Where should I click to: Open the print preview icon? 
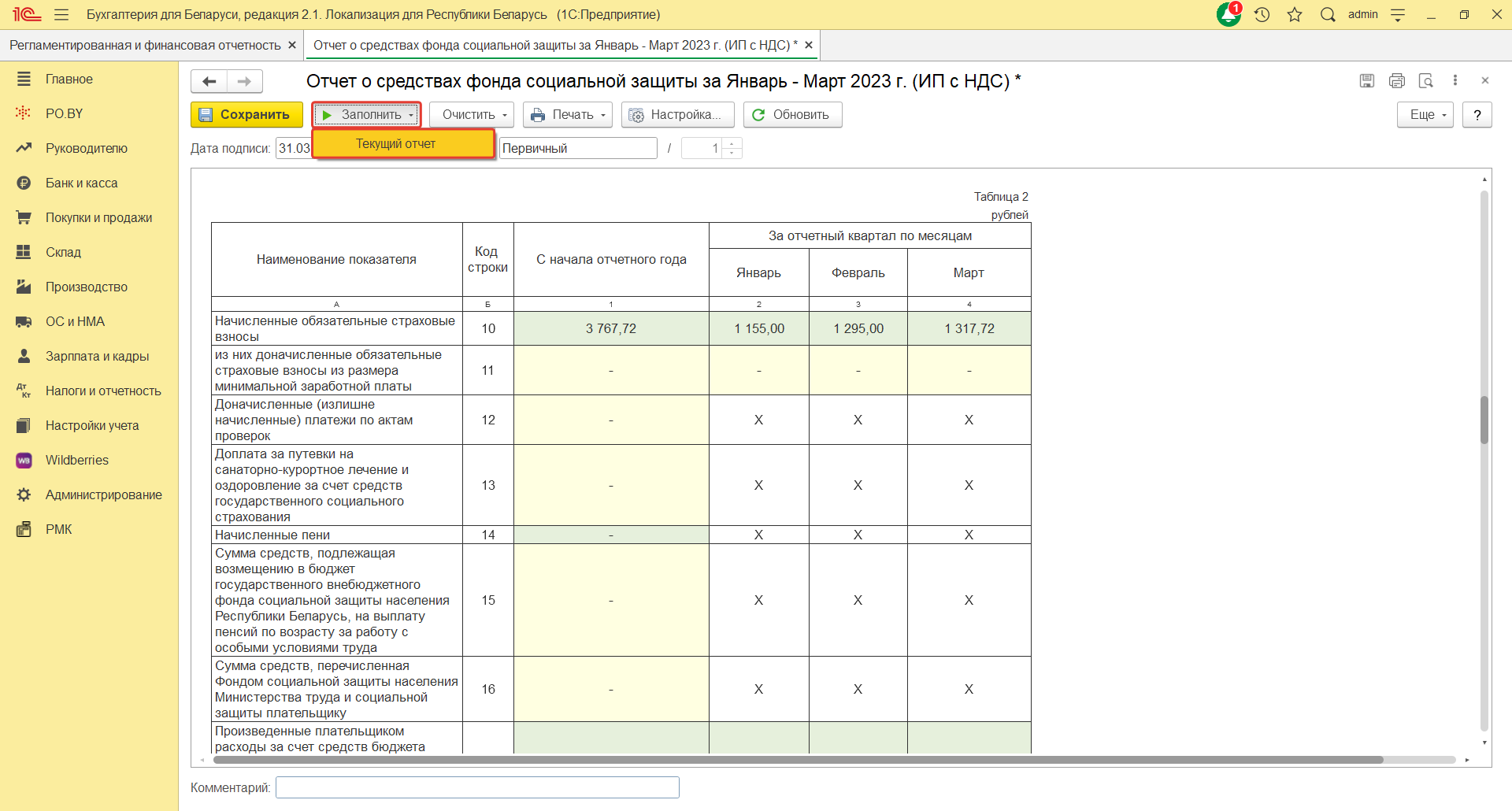point(1426,80)
